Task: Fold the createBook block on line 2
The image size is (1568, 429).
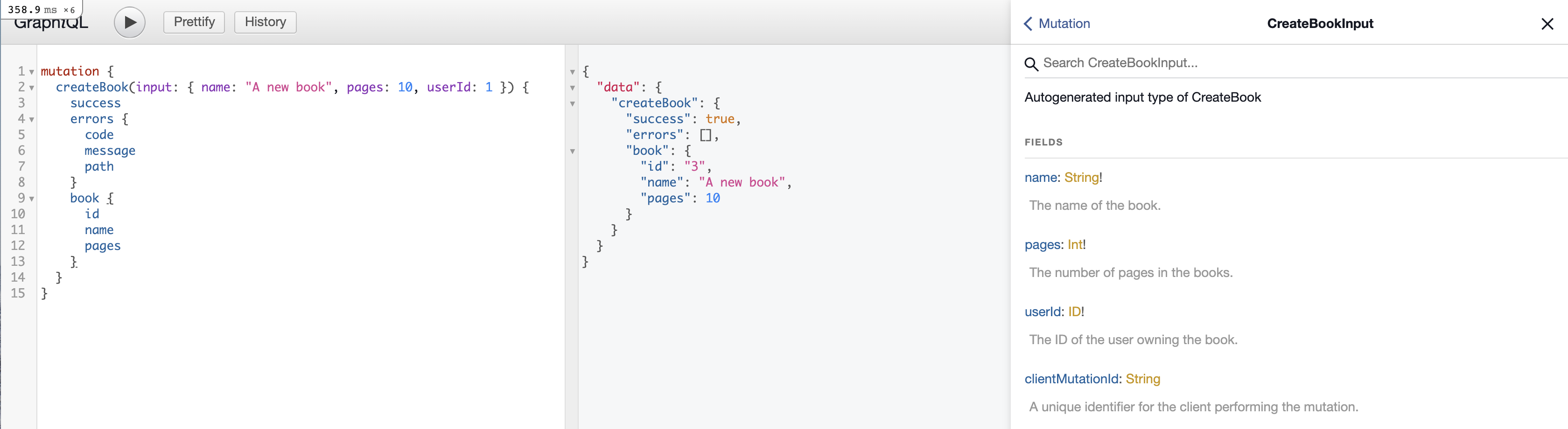Action: [32, 88]
